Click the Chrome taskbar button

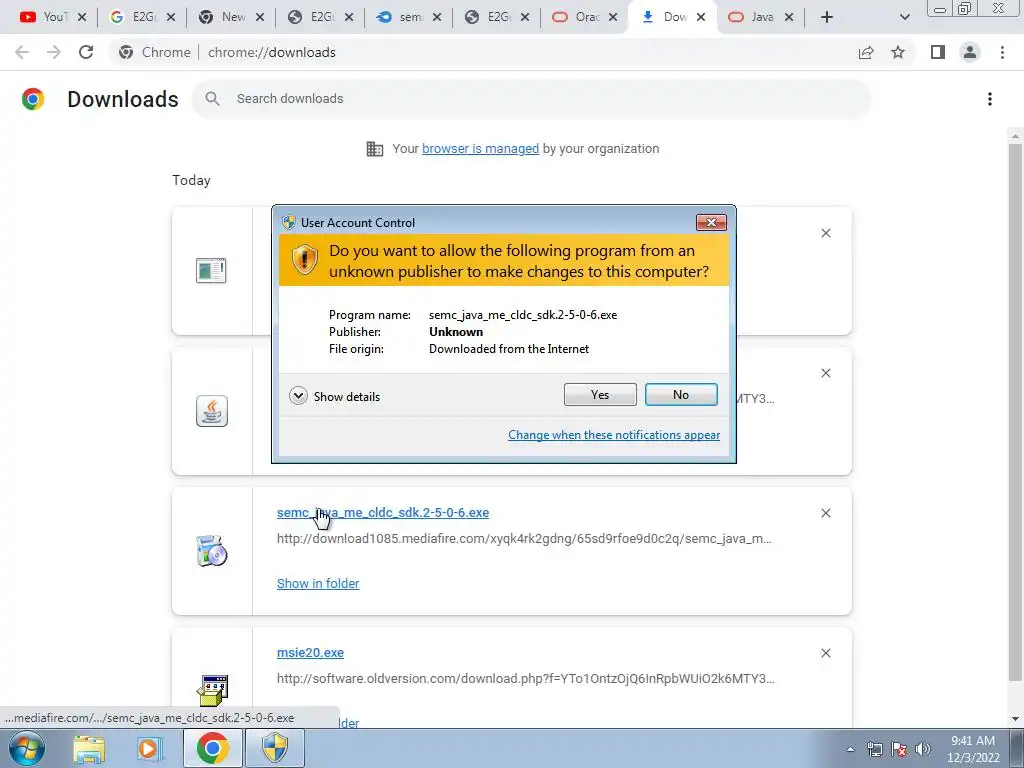[x=212, y=748]
